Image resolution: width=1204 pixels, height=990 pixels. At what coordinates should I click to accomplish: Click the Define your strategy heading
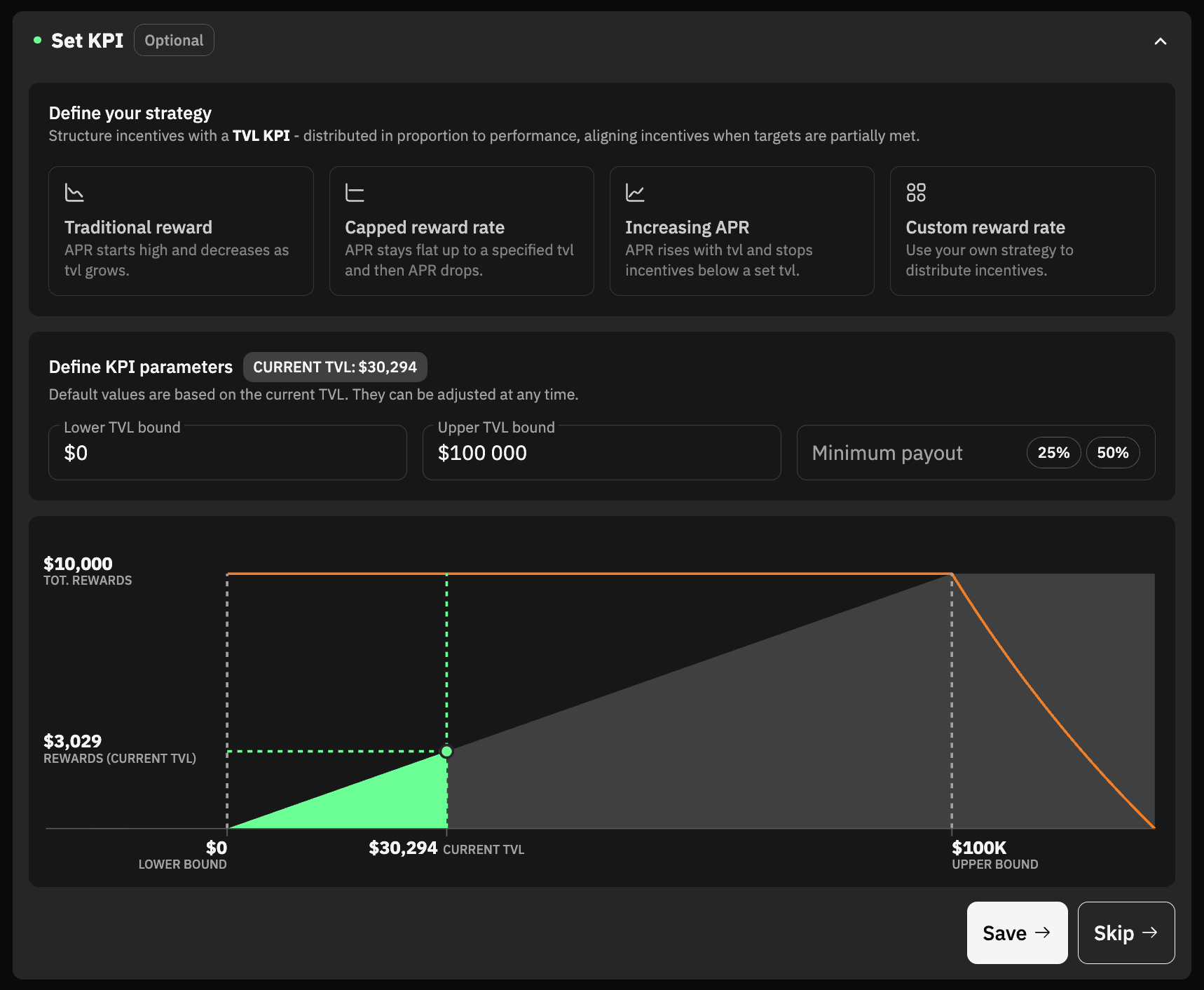click(130, 113)
